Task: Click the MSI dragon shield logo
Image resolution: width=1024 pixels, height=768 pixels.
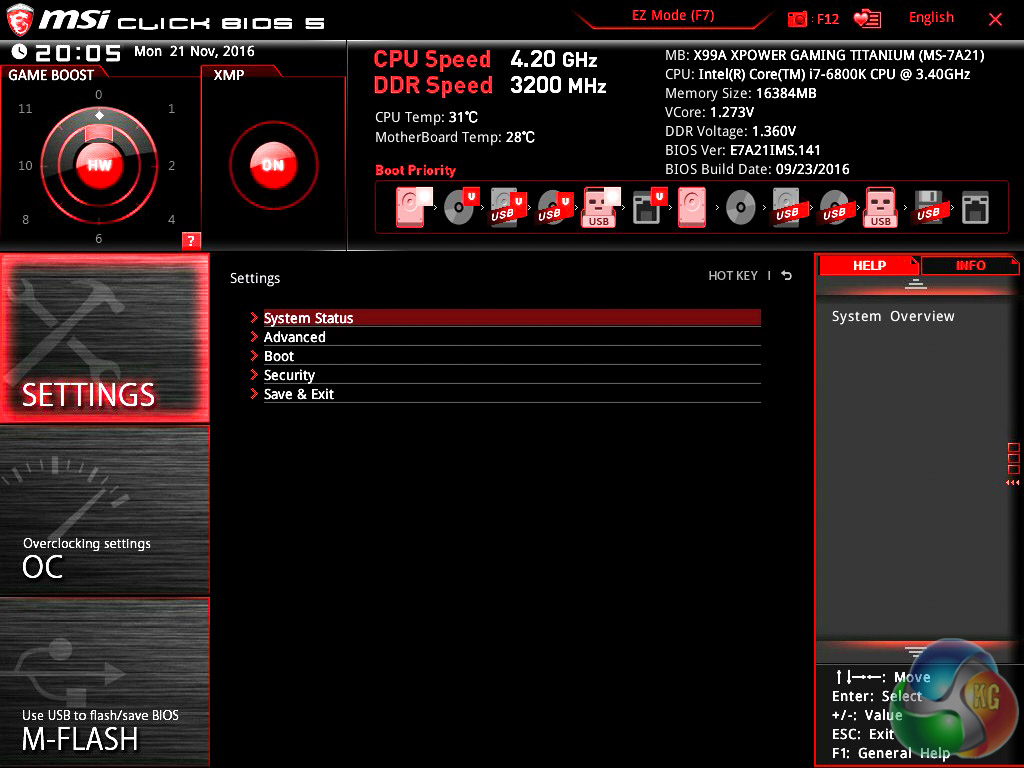Action: click(20, 20)
